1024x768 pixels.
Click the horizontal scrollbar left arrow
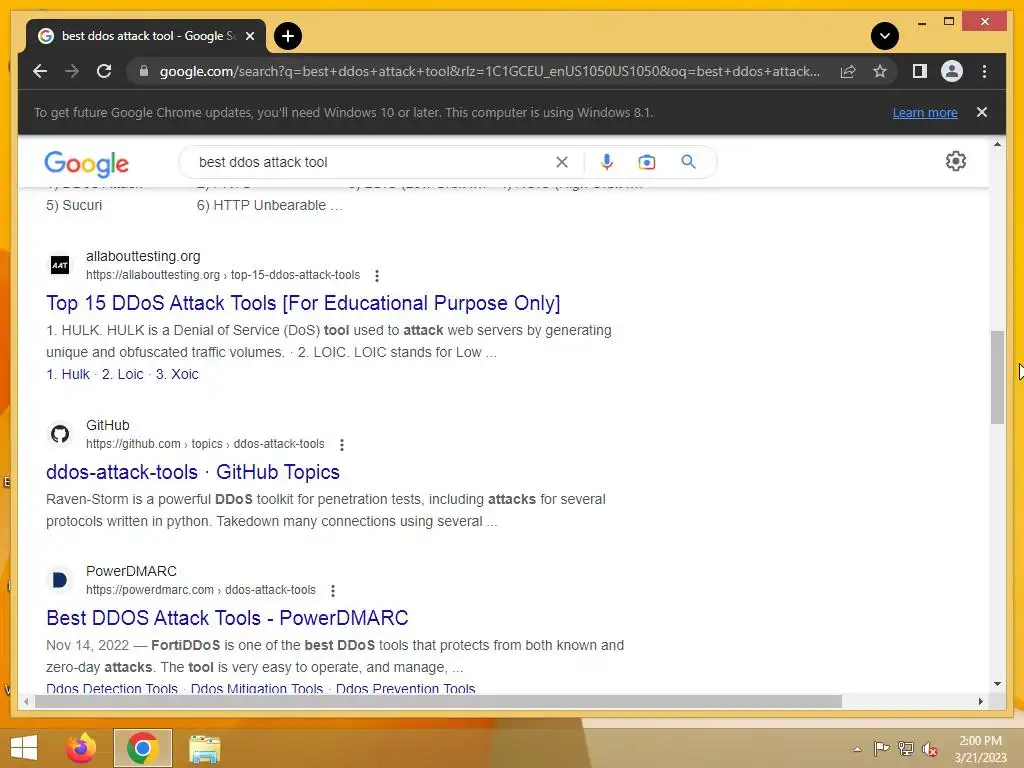25,701
